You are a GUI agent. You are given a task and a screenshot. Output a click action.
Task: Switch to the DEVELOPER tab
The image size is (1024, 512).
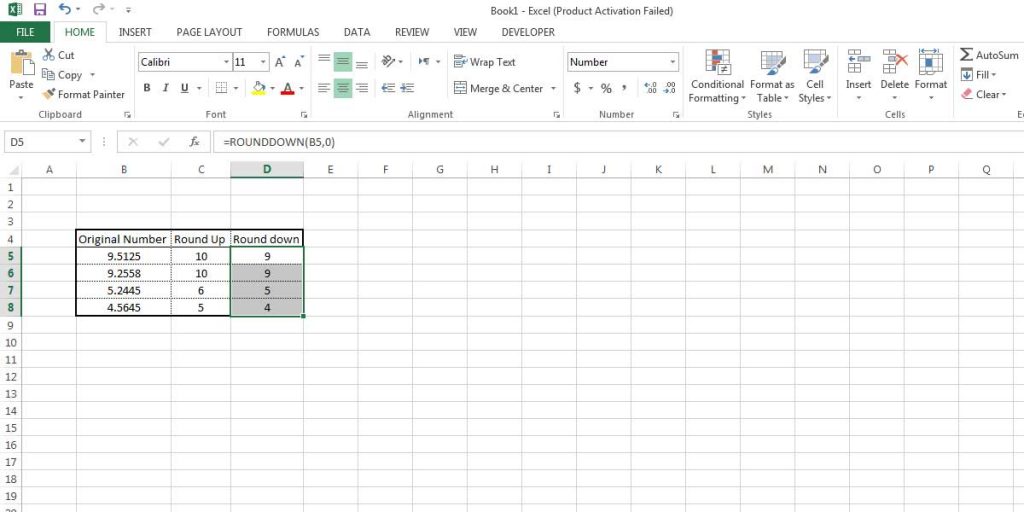(x=528, y=32)
